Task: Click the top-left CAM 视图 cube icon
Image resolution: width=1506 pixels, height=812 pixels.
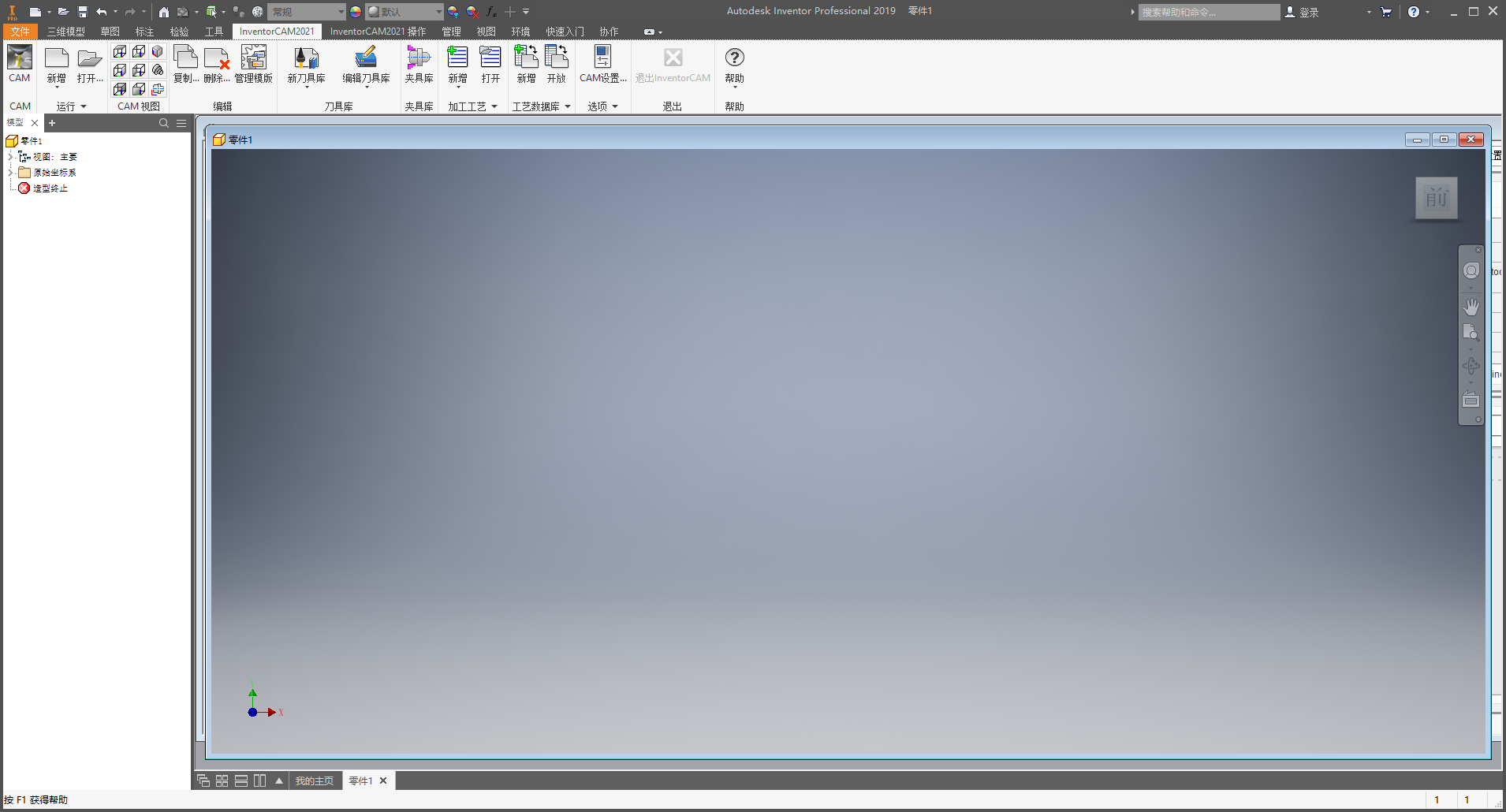Action: tap(120, 51)
